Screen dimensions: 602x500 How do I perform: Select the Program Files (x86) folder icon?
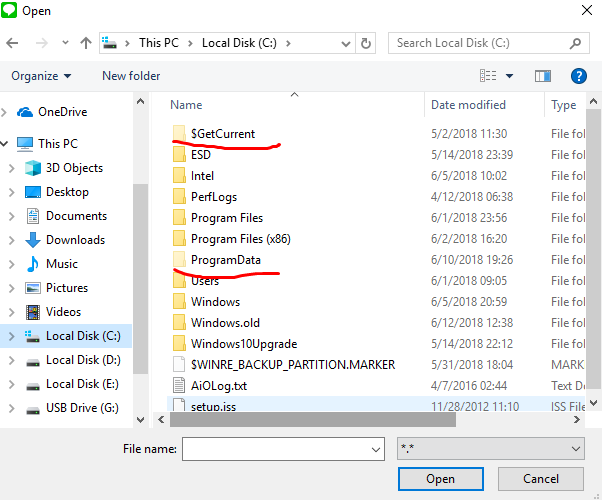pos(179,238)
